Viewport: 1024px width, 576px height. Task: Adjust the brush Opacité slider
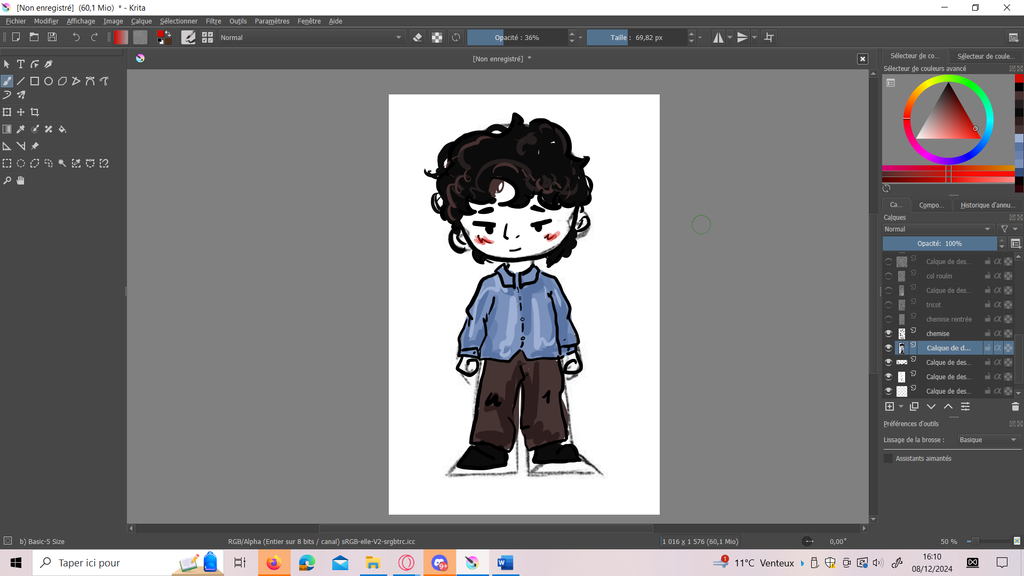(x=516, y=37)
